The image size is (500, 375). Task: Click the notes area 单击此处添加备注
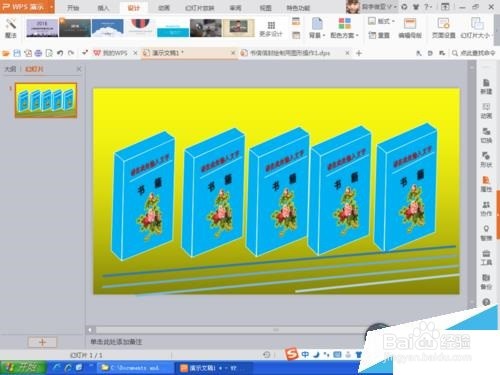[116, 342]
